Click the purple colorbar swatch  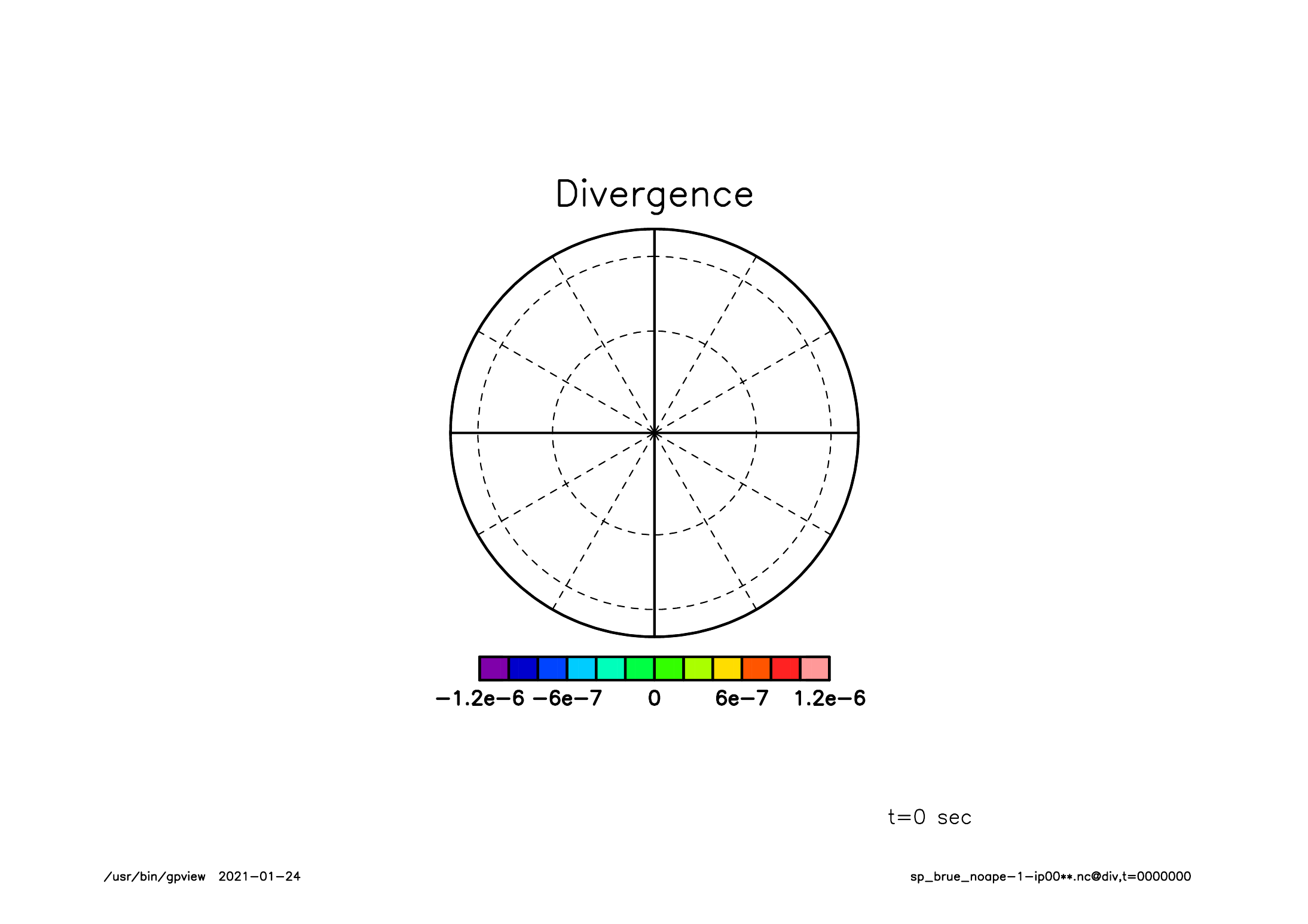point(494,668)
